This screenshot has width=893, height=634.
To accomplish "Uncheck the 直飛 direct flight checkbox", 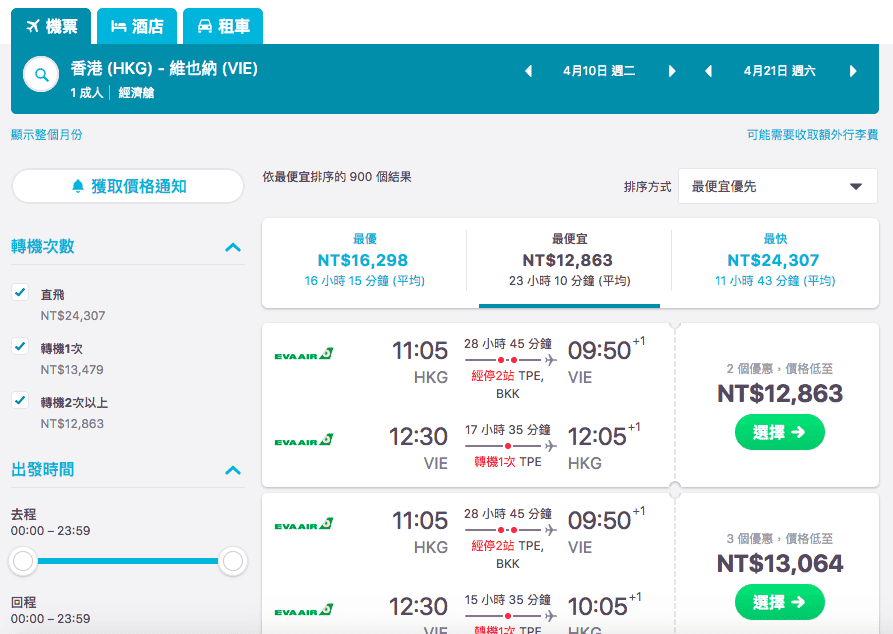I will click(20, 292).
